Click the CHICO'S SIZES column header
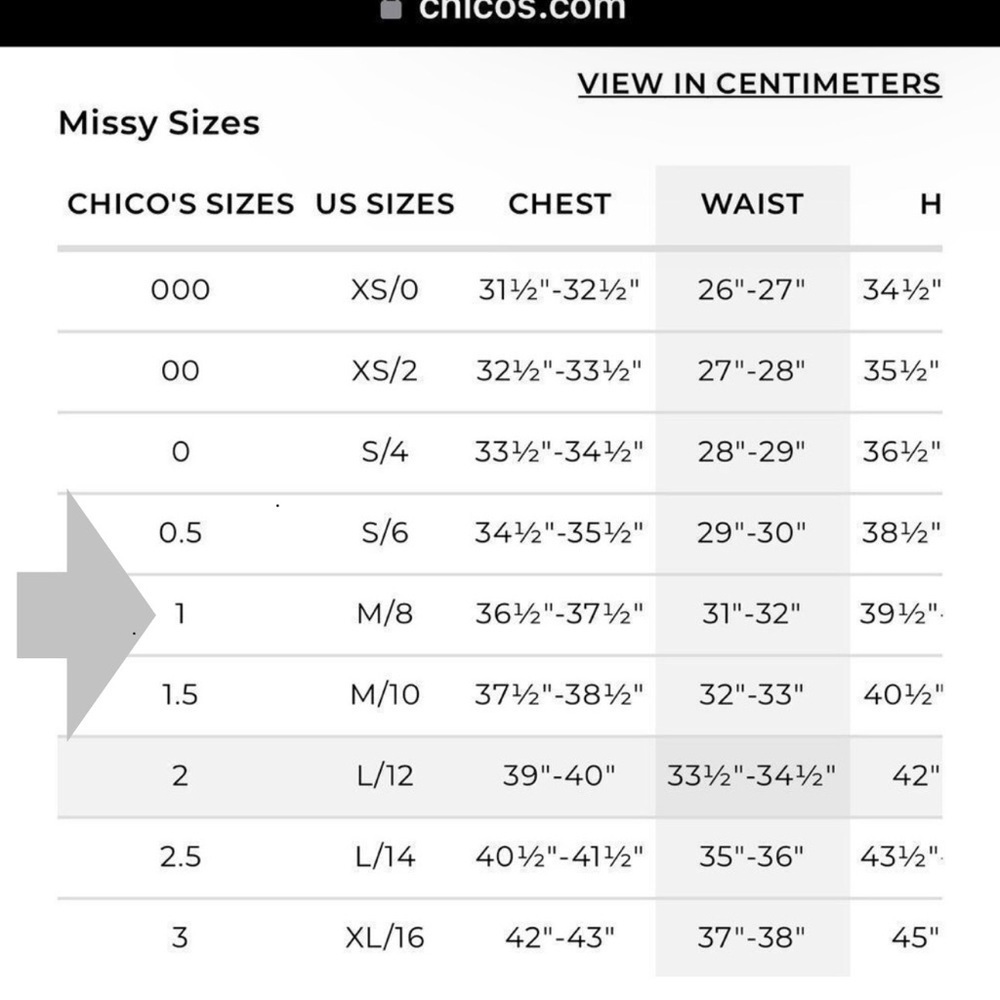 [x=180, y=204]
